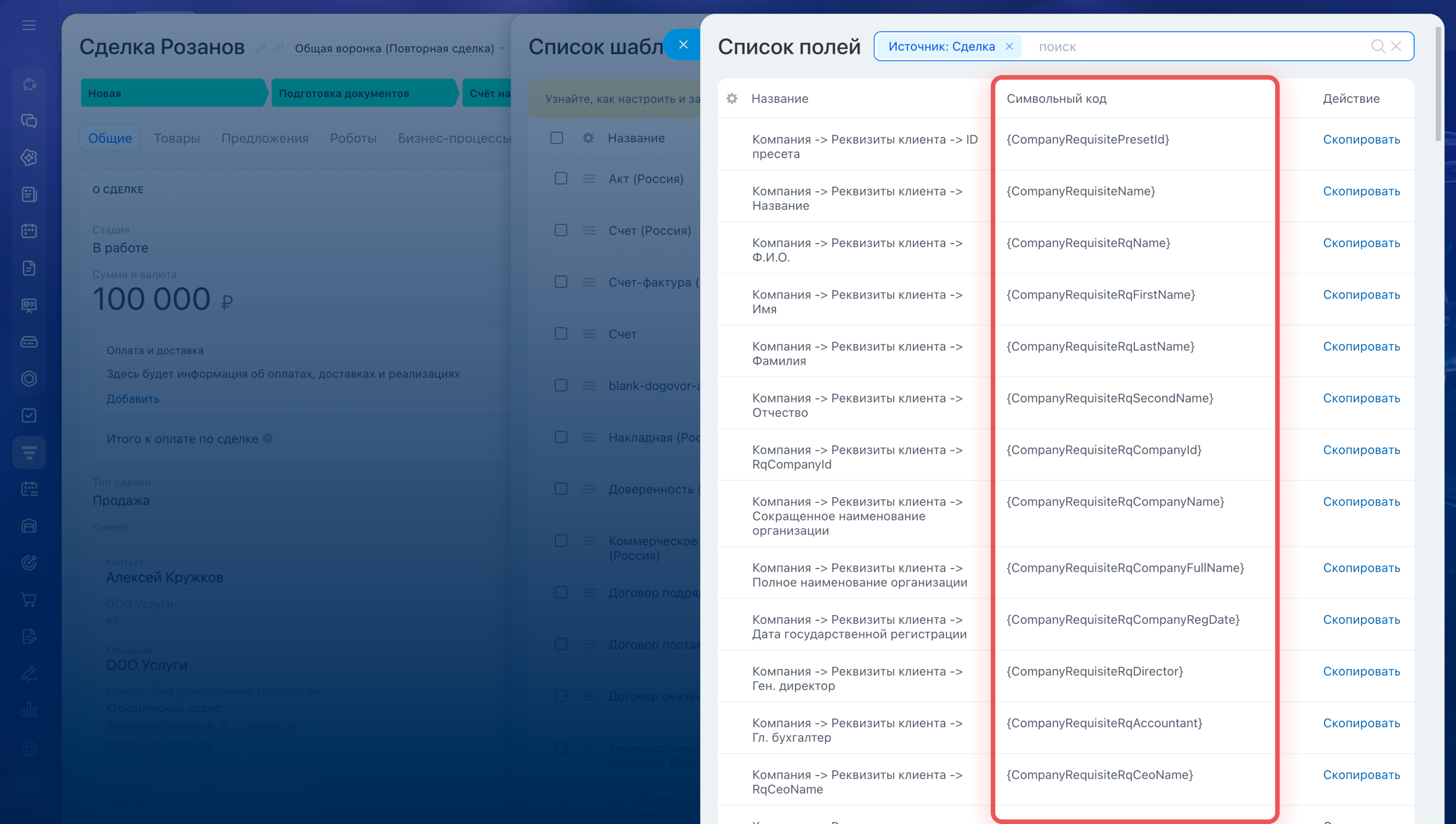Click the magnifier search icon in field search

(1378, 46)
